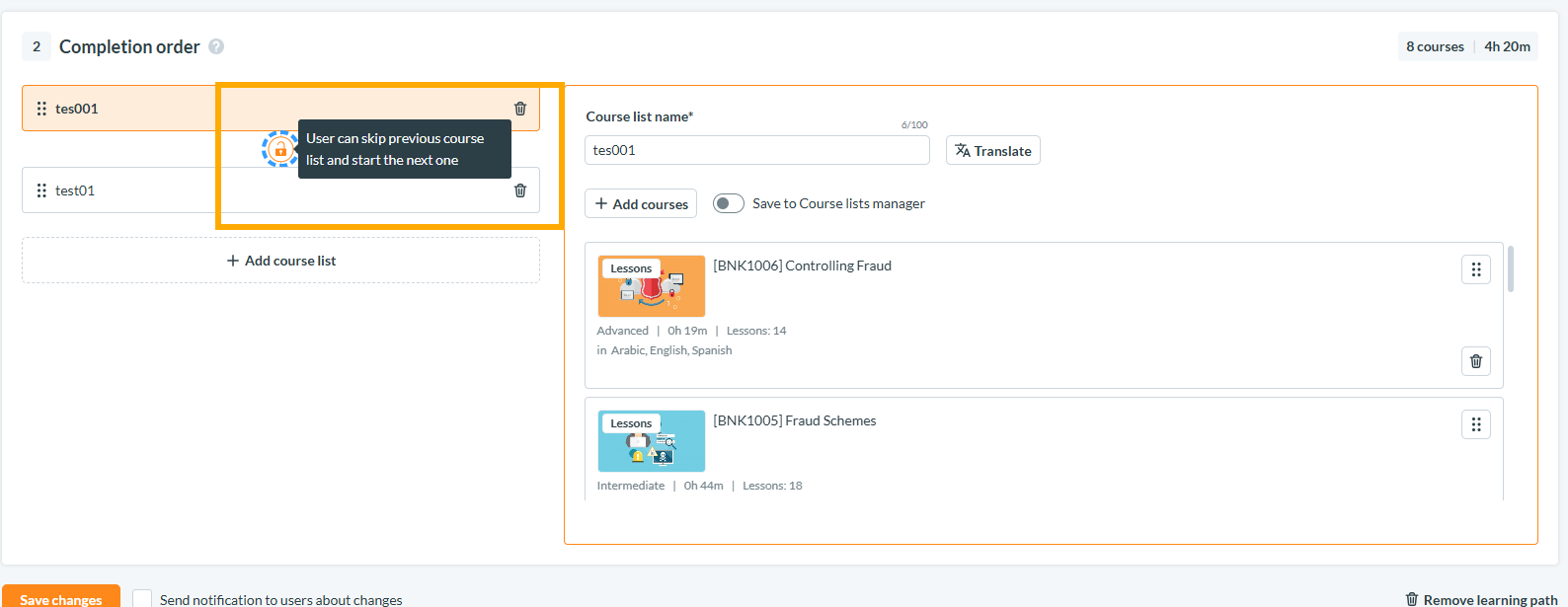
Task: Open the Completion order help icon
Action: (216, 46)
